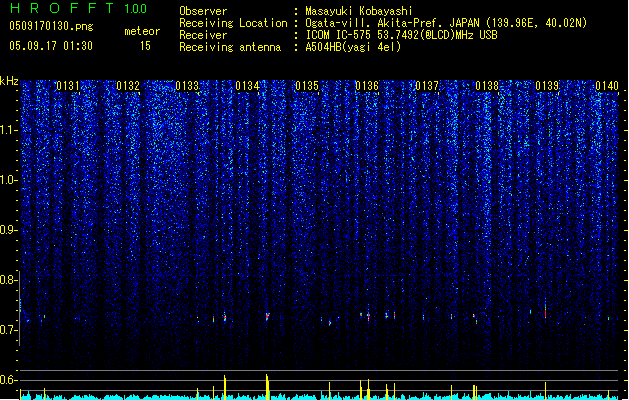This screenshot has width=629, height=400.
Task: Click the meteor count value 15
Action: pyautogui.click(x=145, y=46)
